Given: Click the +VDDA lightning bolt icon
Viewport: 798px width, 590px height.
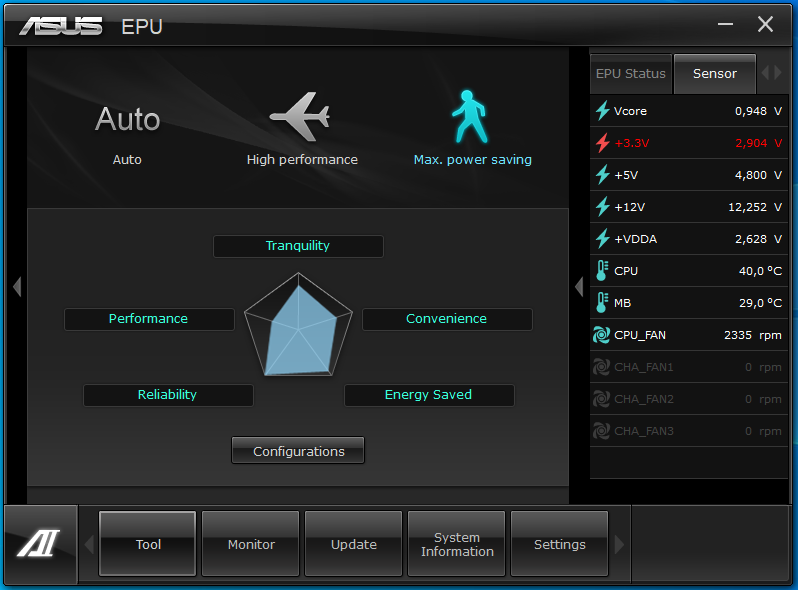Looking at the screenshot, I should [603, 239].
